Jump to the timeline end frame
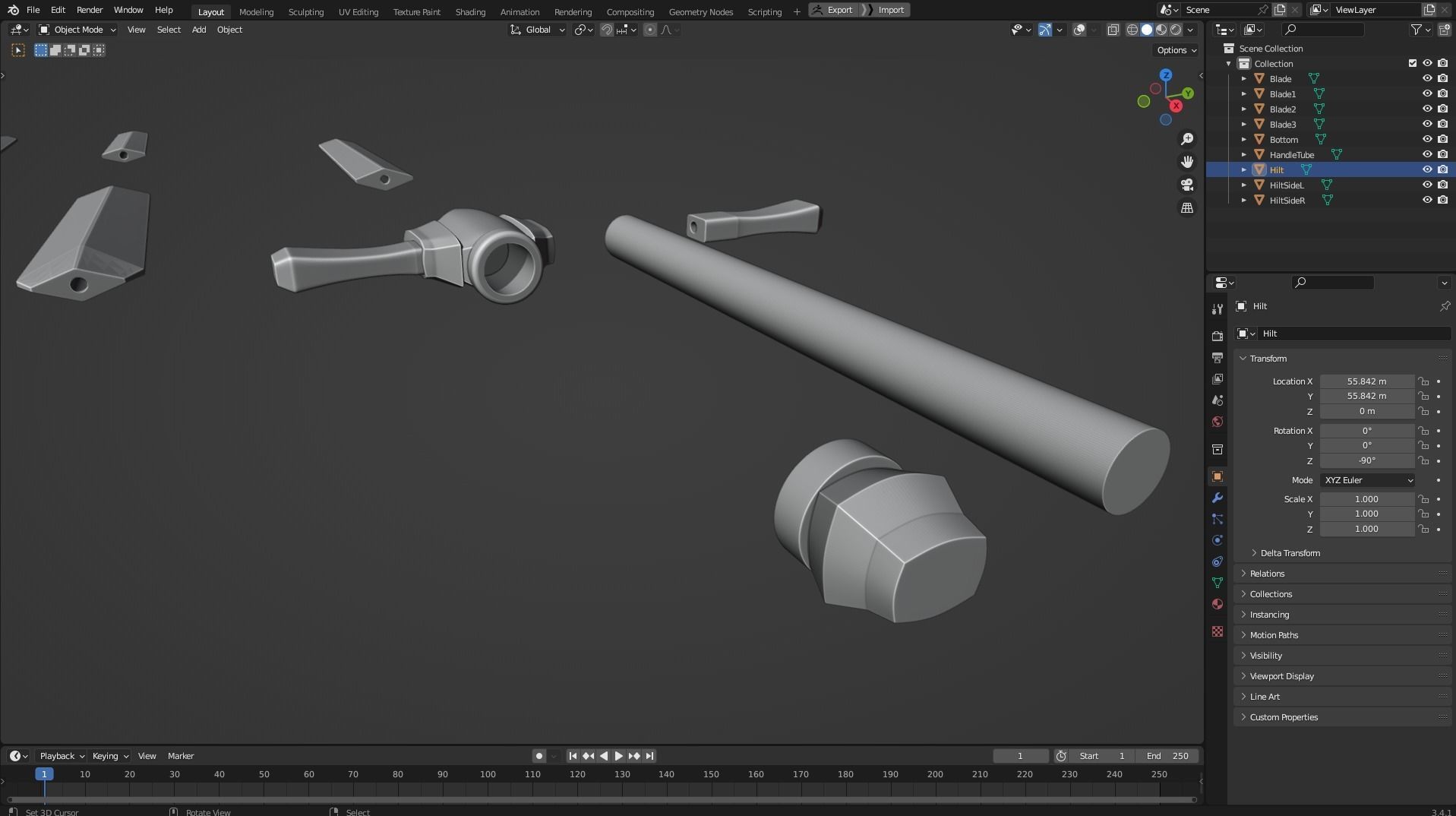 (x=649, y=756)
